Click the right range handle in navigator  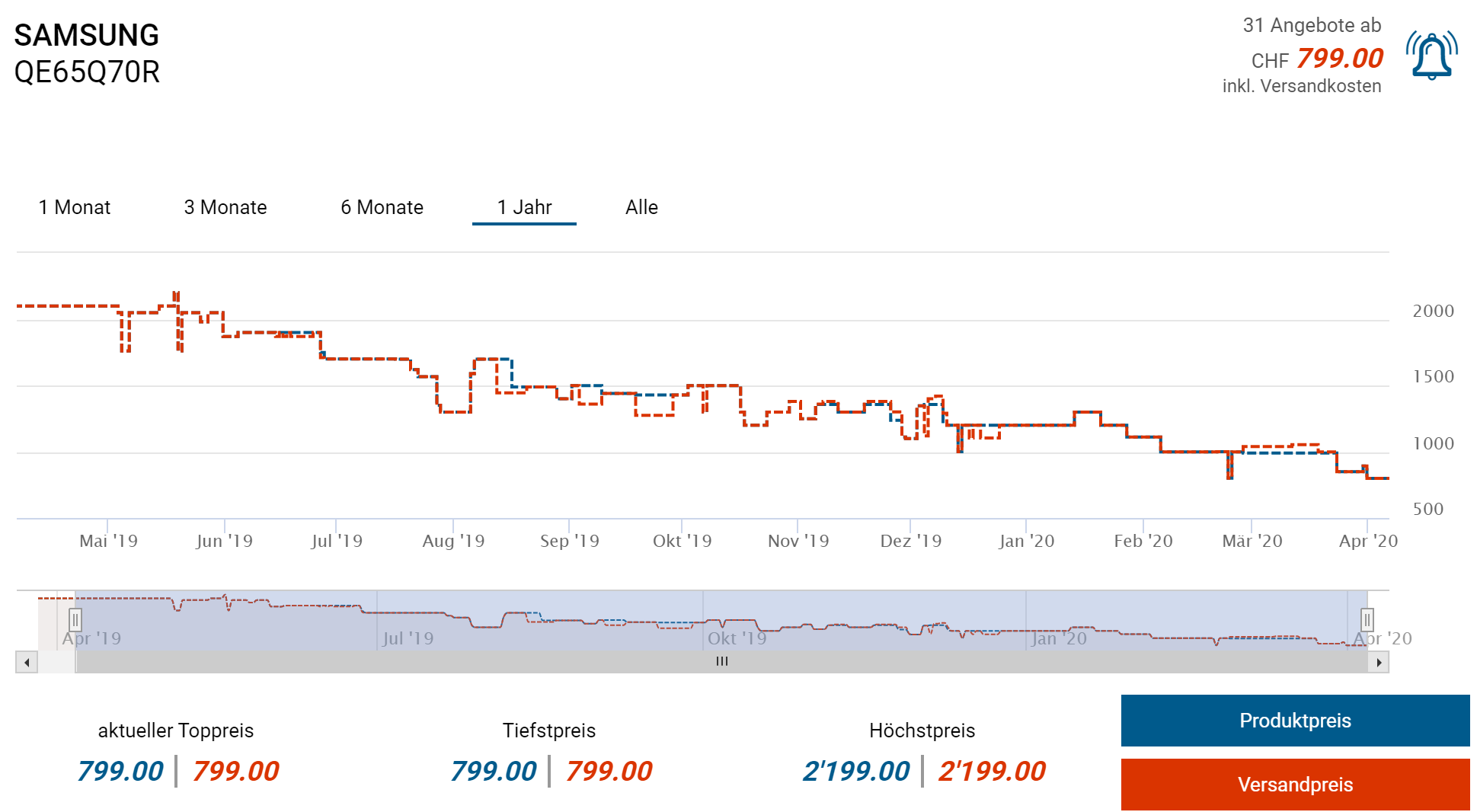(x=1367, y=620)
